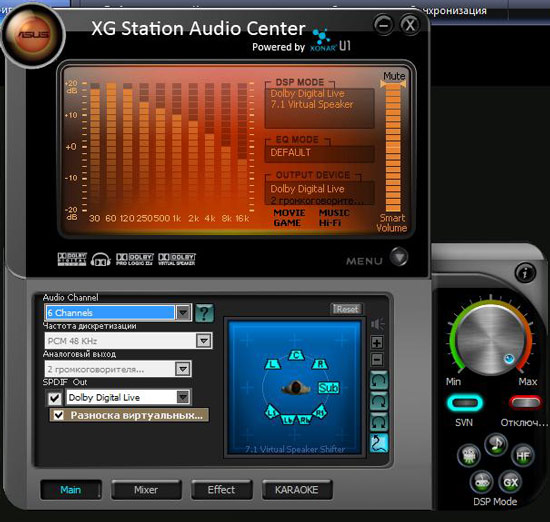The height and width of the screenshot is (522, 550).
Task: Click the MUSIC label on the display
Action: (334, 213)
